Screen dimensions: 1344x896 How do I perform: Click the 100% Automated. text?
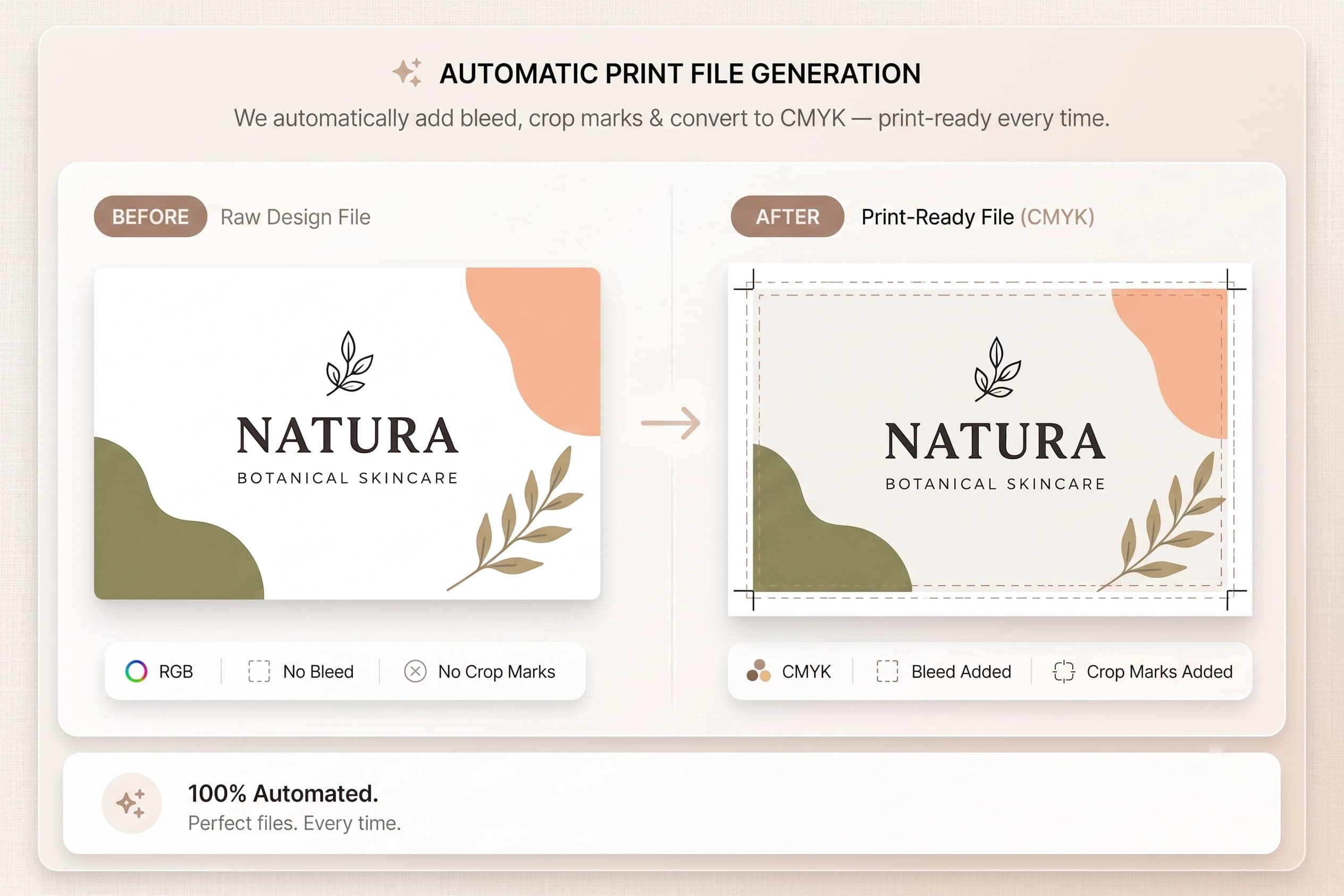pyautogui.click(x=283, y=793)
